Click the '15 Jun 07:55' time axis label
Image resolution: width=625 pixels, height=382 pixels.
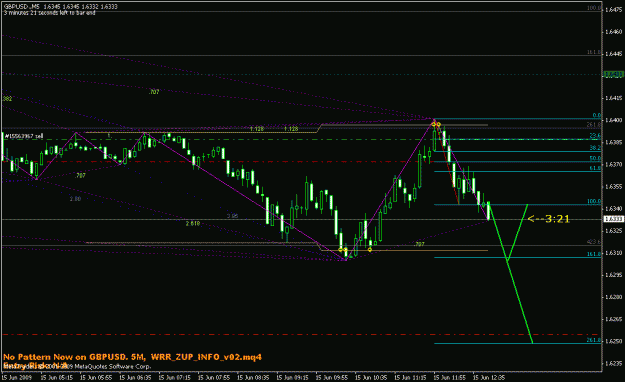click(214, 377)
